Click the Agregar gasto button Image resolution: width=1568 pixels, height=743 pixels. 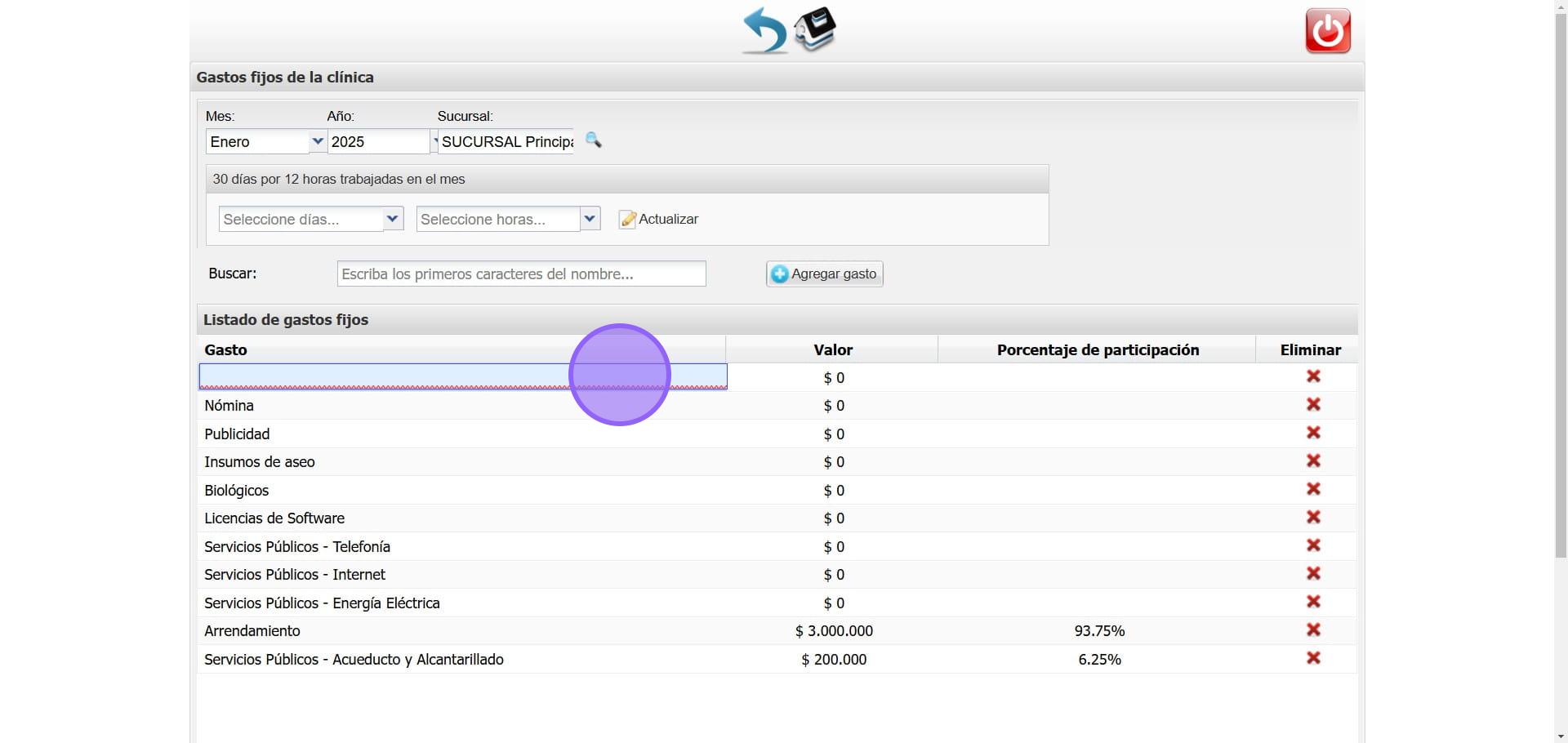pos(824,274)
